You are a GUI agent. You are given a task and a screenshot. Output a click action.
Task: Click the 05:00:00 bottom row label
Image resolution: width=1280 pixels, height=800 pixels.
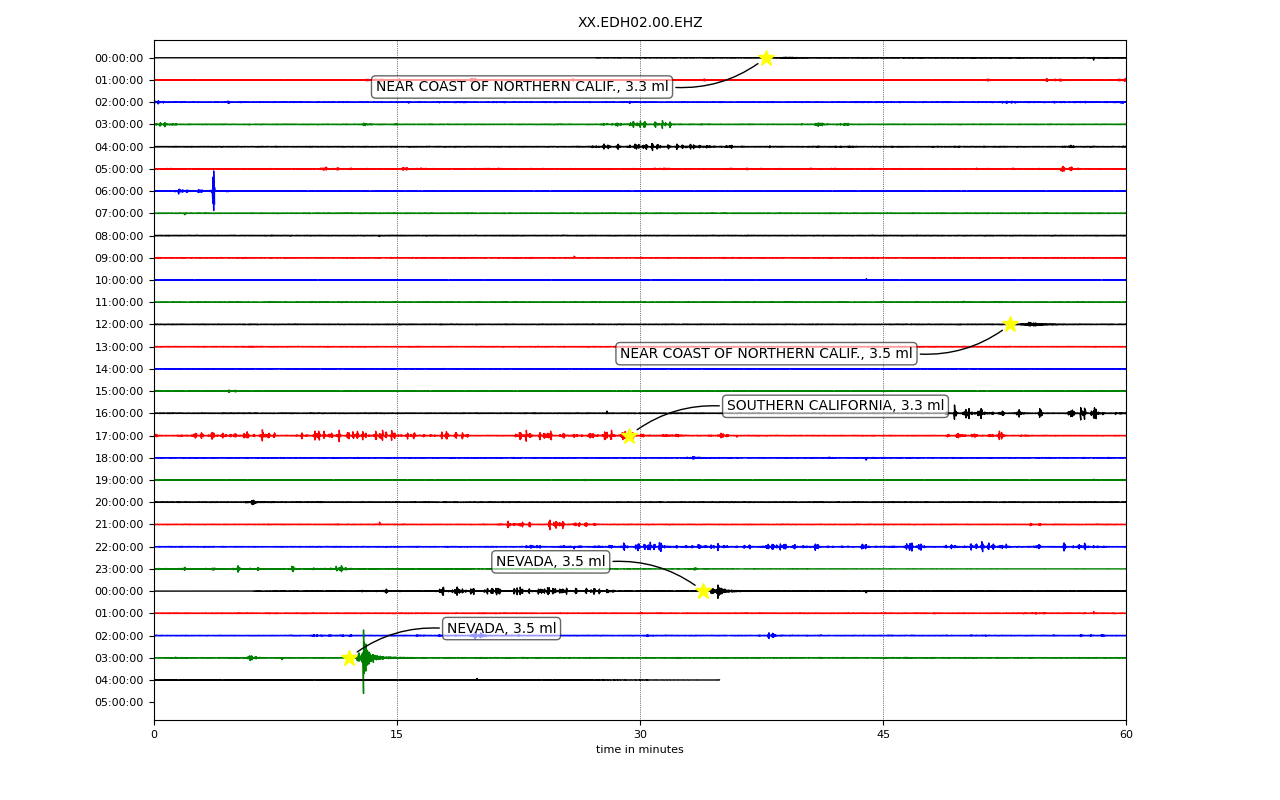119,702
